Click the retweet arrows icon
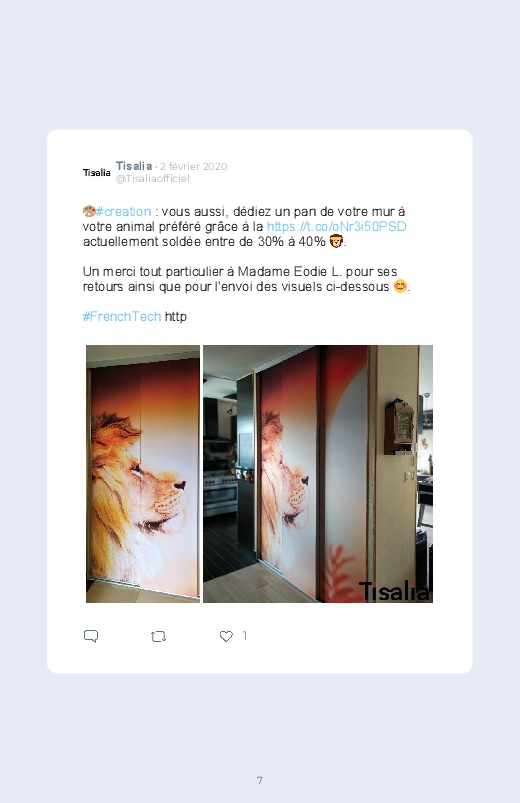This screenshot has height=803, width=520. (158, 637)
